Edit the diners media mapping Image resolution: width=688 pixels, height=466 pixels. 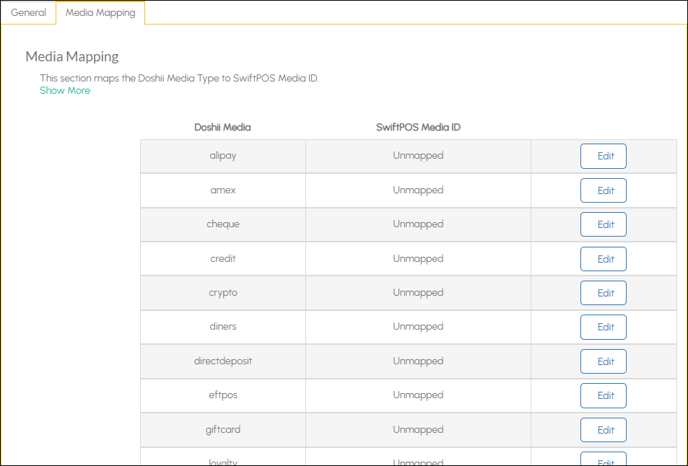(x=603, y=327)
